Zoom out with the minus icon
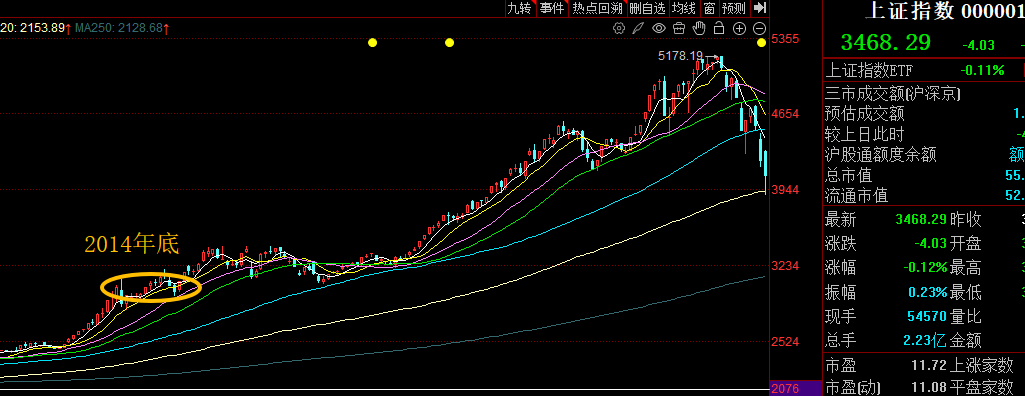This screenshot has width=1025, height=396. coord(760,28)
